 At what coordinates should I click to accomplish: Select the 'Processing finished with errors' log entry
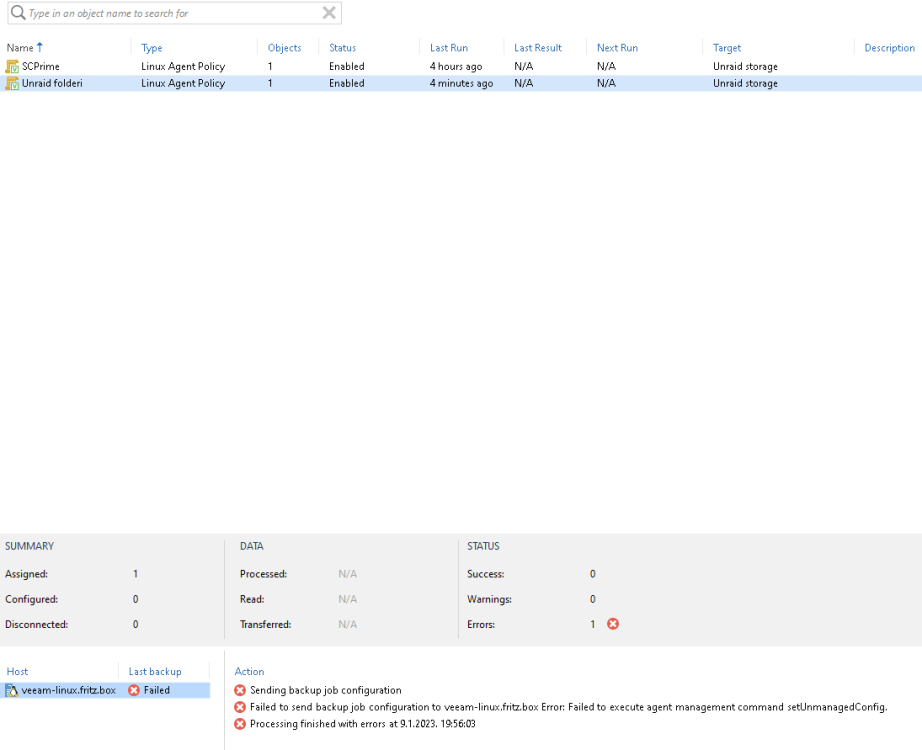[363, 724]
